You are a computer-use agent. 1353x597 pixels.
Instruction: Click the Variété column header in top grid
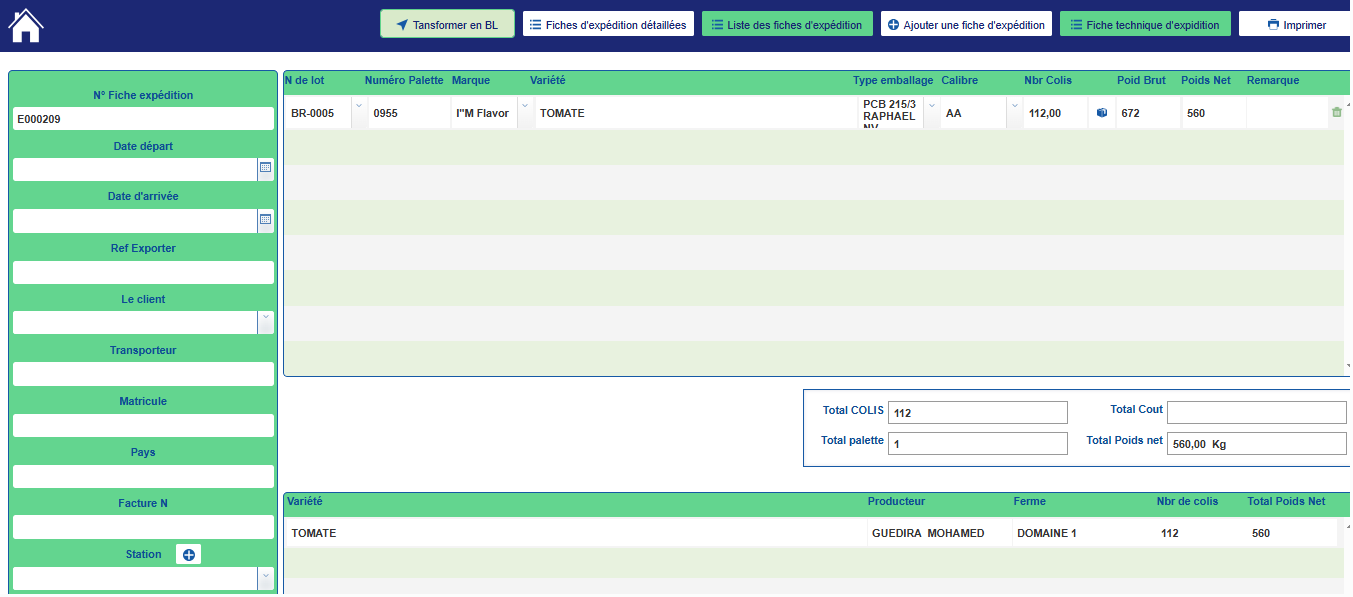click(548, 80)
